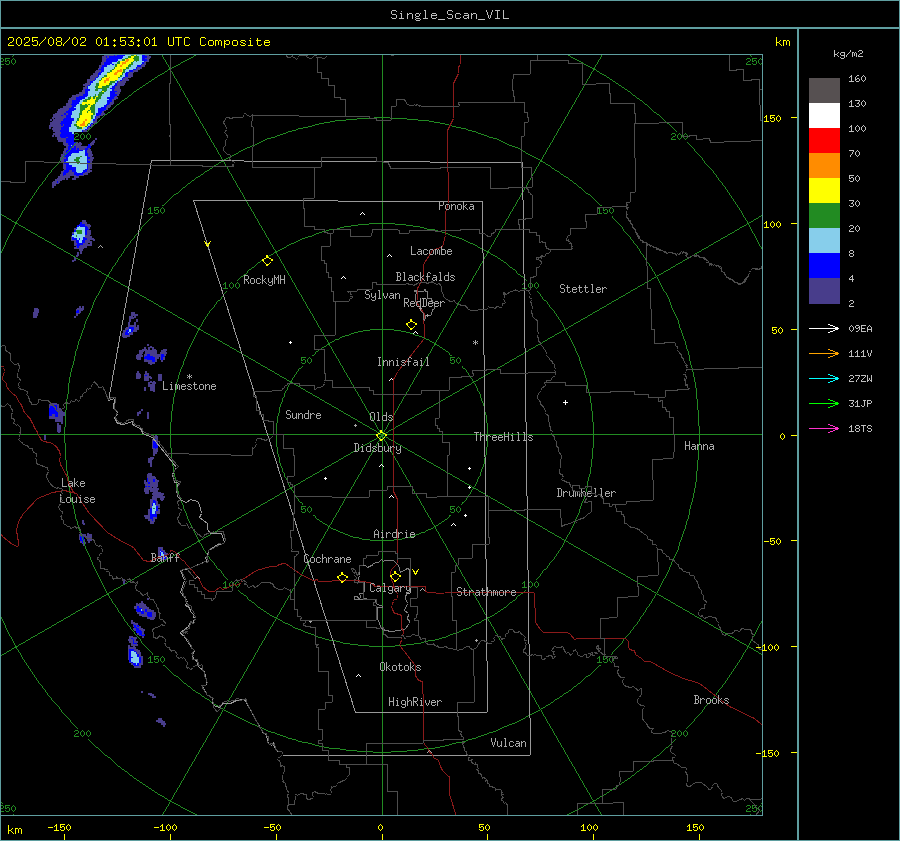Click the Lake Louise label
This screenshot has width=900, height=841.
pos(77,491)
